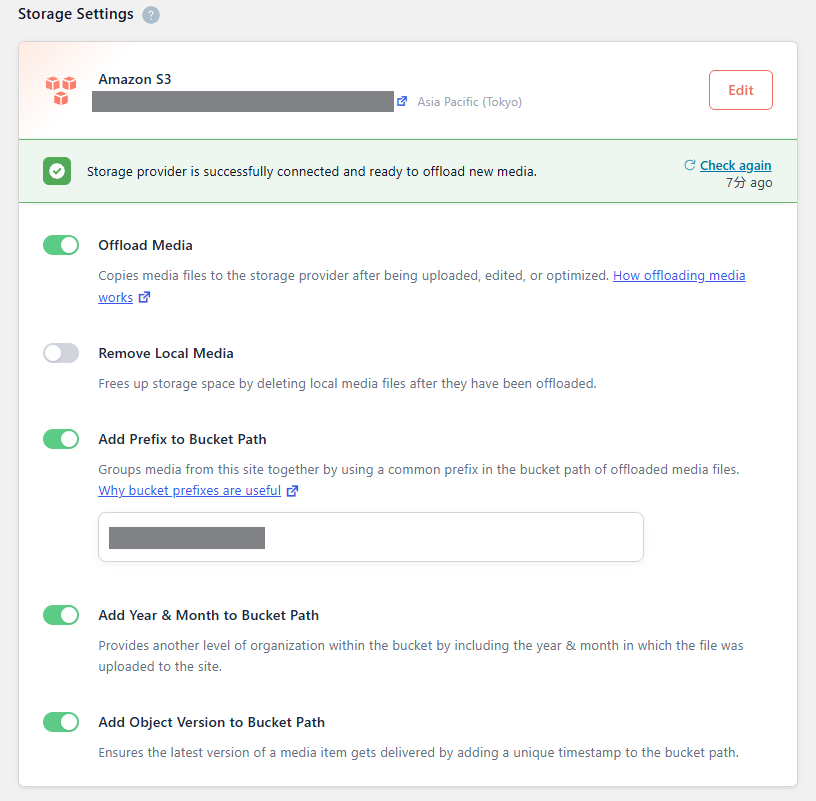Switch off Add Object Version to Bucket Path
Image resolution: width=816 pixels, height=801 pixels.
[x=61, y=722]
